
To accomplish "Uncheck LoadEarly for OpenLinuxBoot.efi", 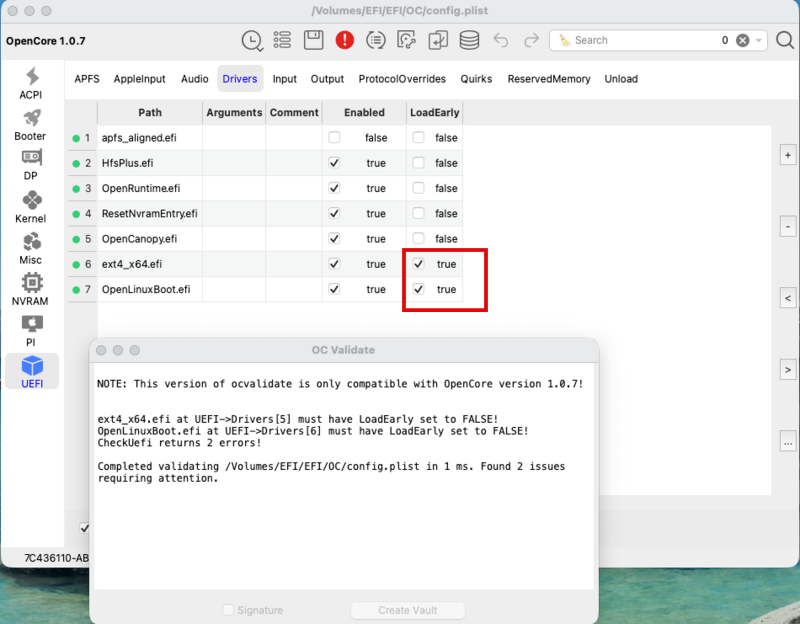I will (418, 289).
